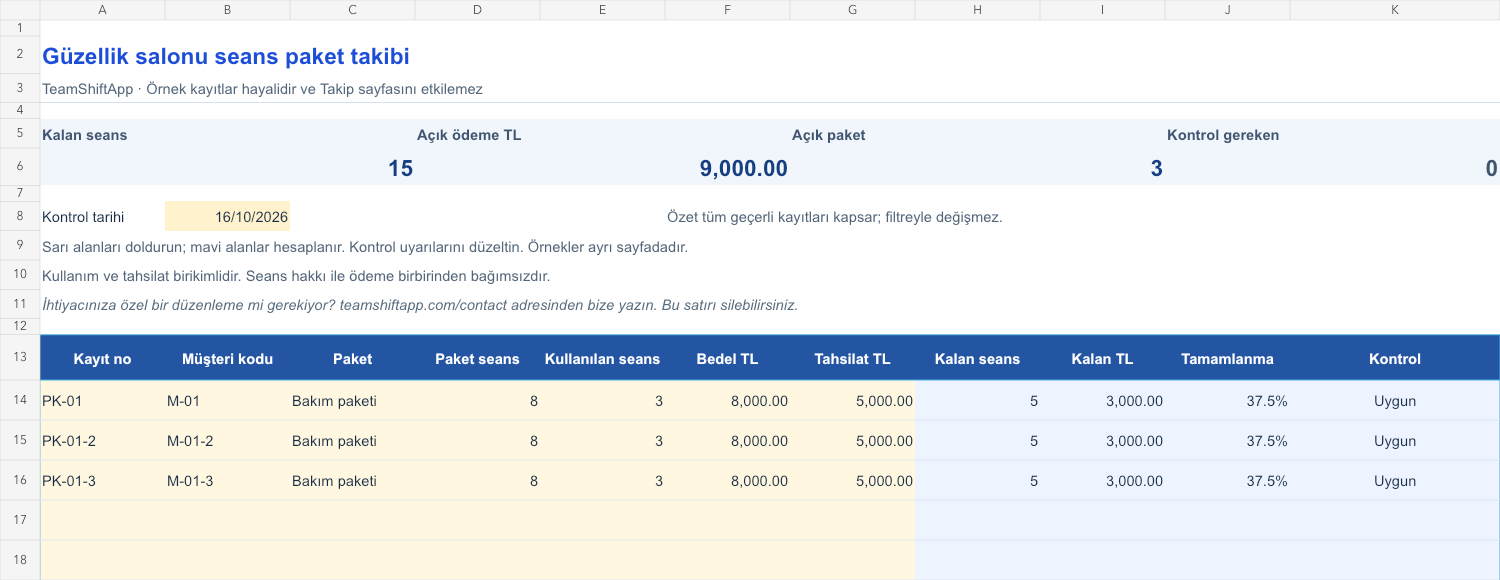Click the "Paket" table header
Viewport: 1500px width, 580px height.
coord(353,359)
